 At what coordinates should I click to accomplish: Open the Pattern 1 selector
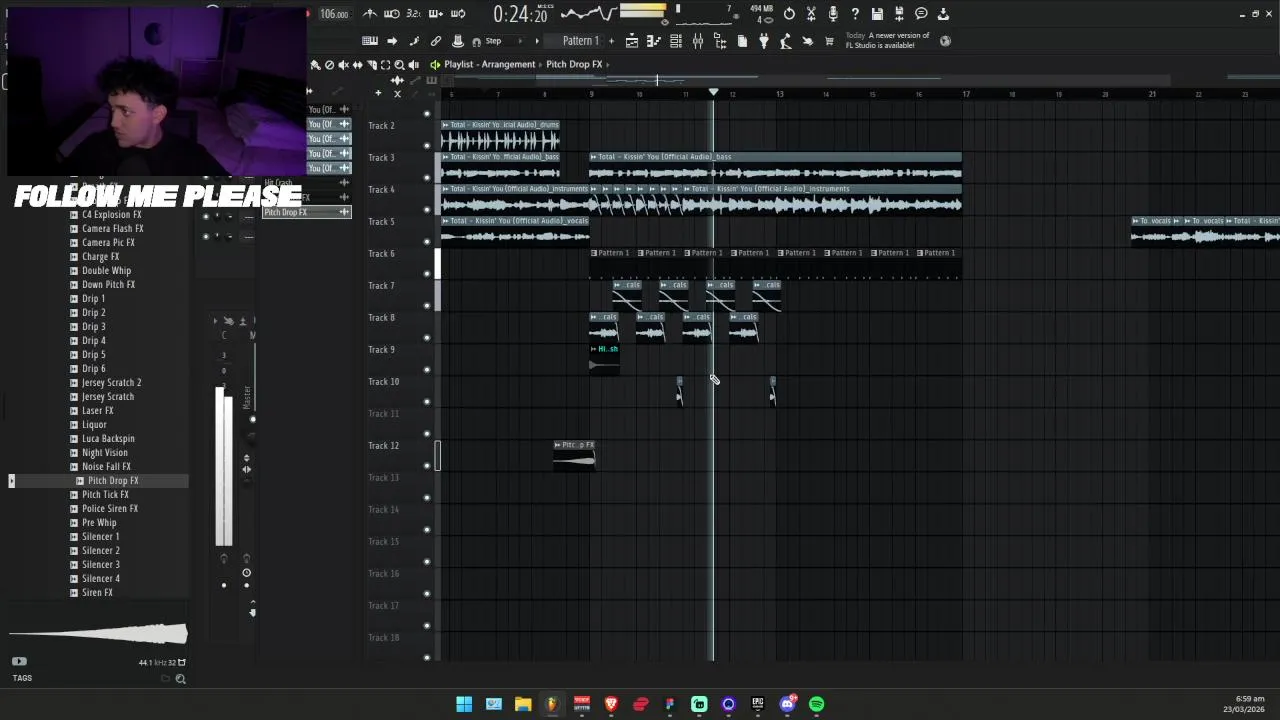pos(580,41)
